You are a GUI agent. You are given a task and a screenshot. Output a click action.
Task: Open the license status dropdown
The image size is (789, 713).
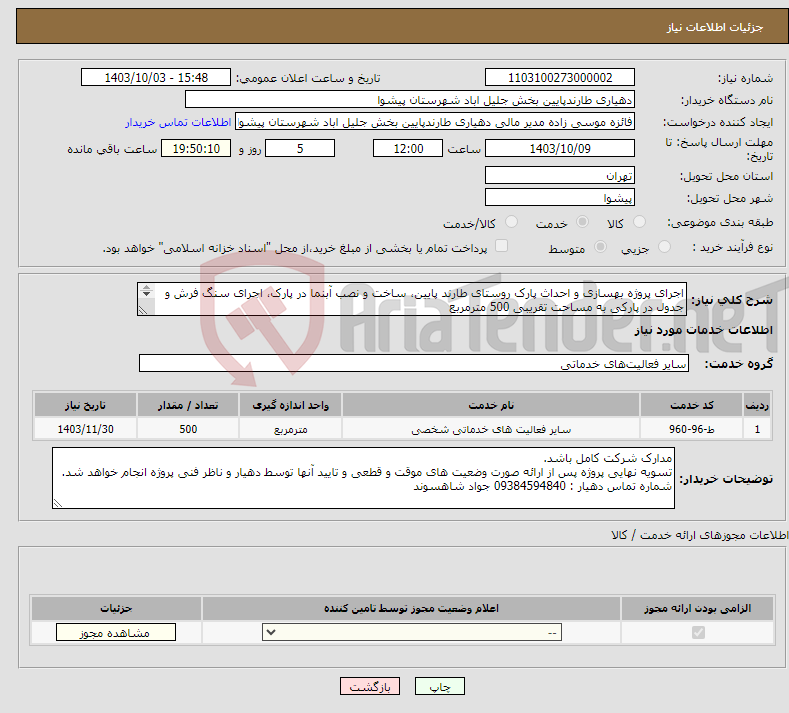(x=412, y=632)
